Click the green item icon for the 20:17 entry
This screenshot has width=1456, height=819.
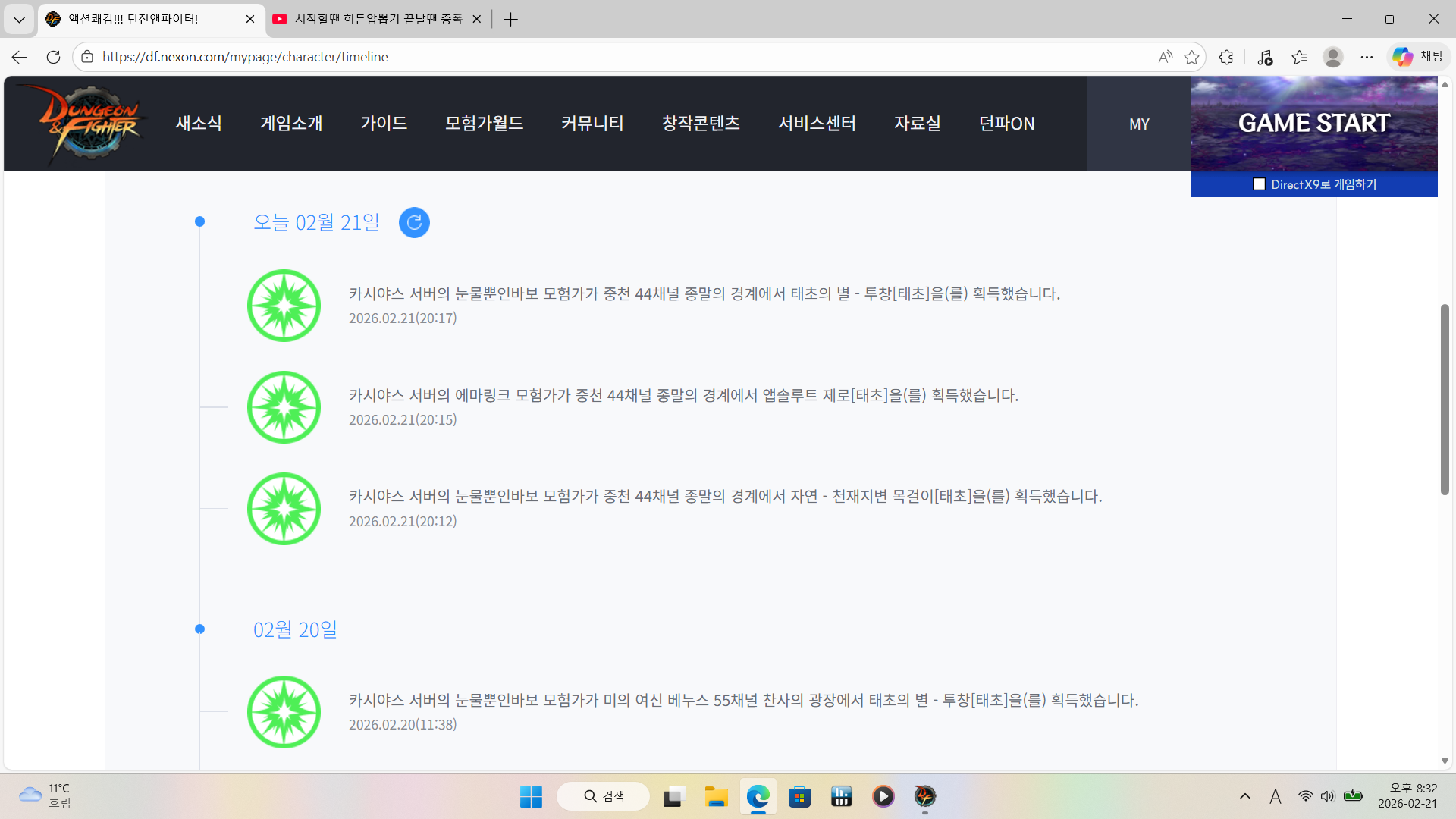click(x=284, y=306)
